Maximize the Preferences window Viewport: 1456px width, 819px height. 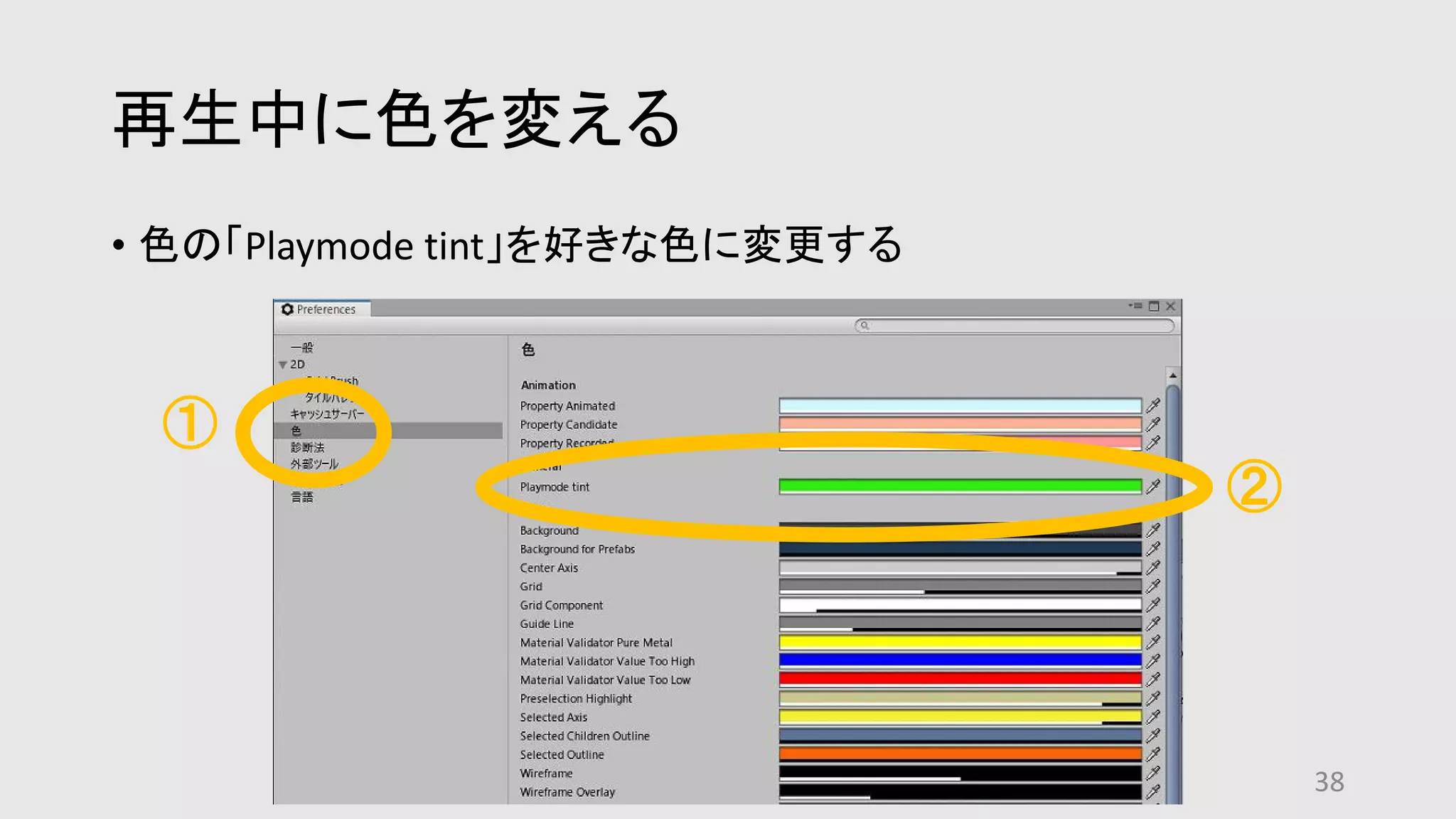click(1154, 306)
